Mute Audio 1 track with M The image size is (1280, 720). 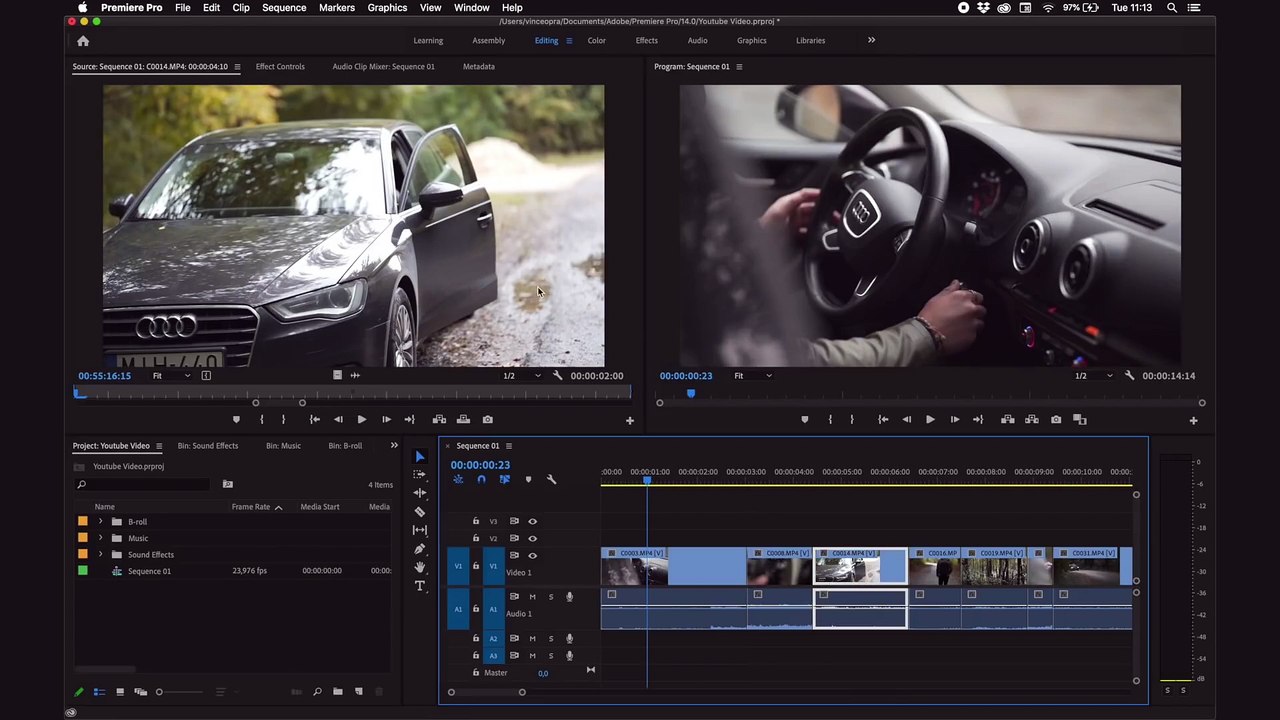click(x=532, y=597)
